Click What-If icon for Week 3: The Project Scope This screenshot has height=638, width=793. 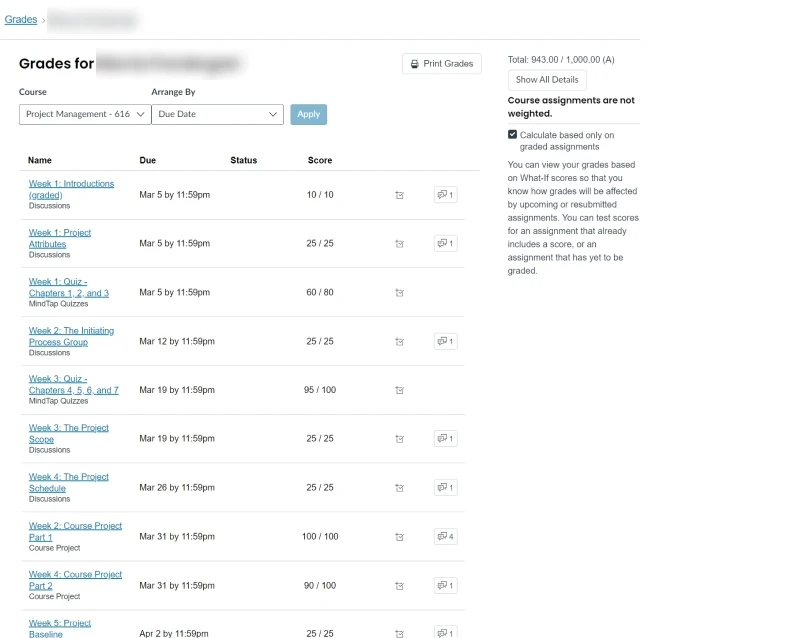pos(399,439)
